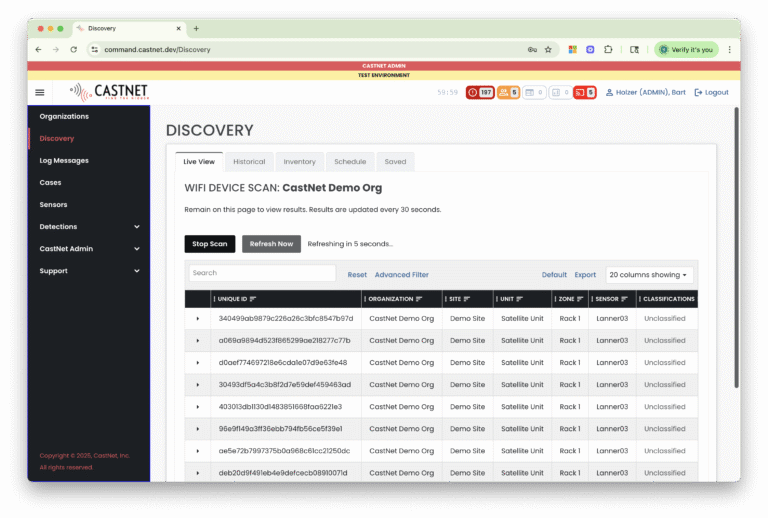Image resolution: width=768 pixels, height=518 pixels.
Task: Open Cases in the sidebar
Action: click(x=50, y=183)
